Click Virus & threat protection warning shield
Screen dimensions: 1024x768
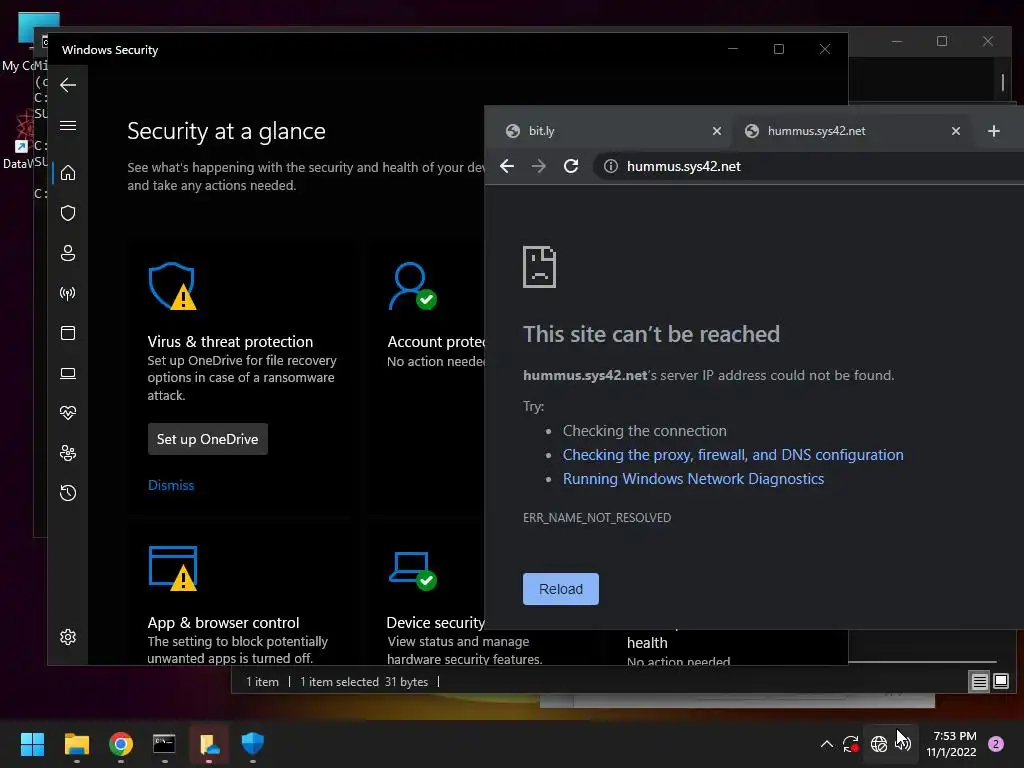click(172, 286)
